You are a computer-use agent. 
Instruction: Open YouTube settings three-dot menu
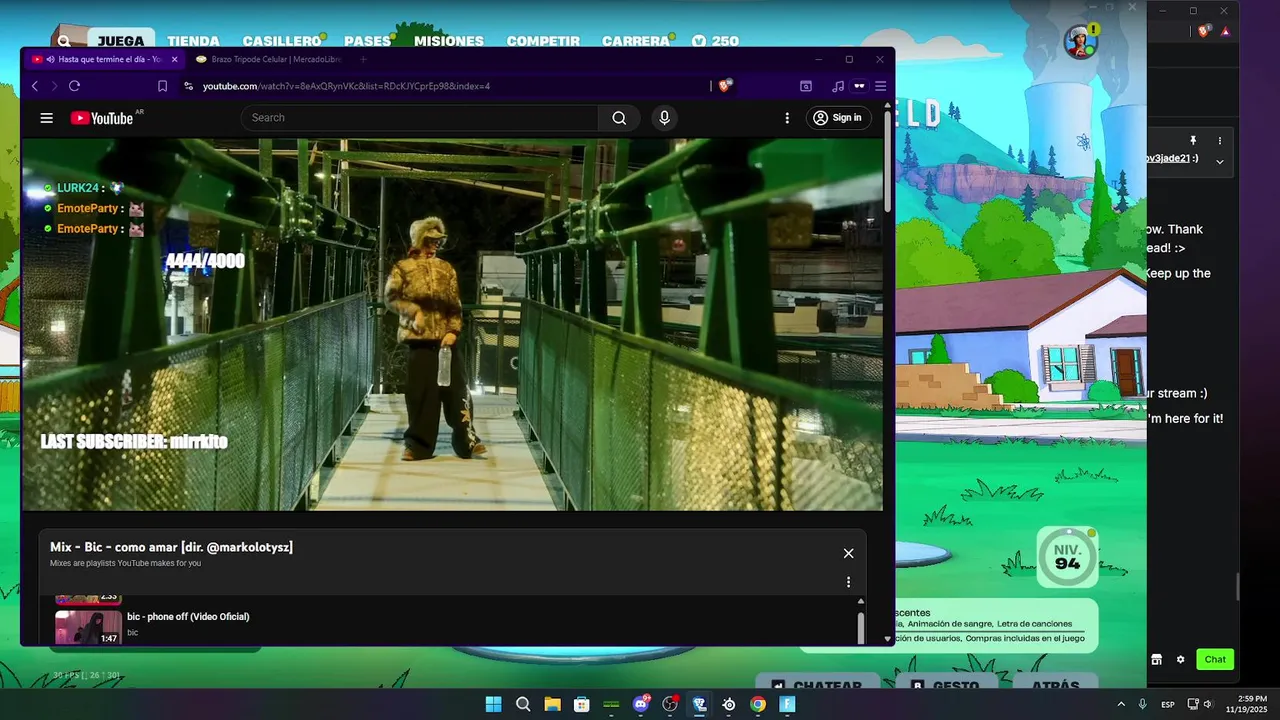787,118
